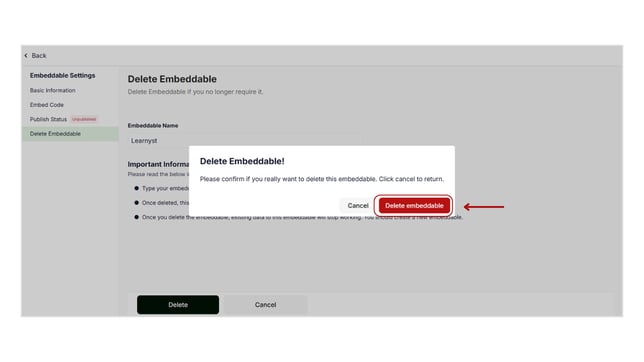The height and width of the screenshot is (362, 644).
Task: Click the 'Once deleted, this' bullet text
Action: tap(166, 203)
